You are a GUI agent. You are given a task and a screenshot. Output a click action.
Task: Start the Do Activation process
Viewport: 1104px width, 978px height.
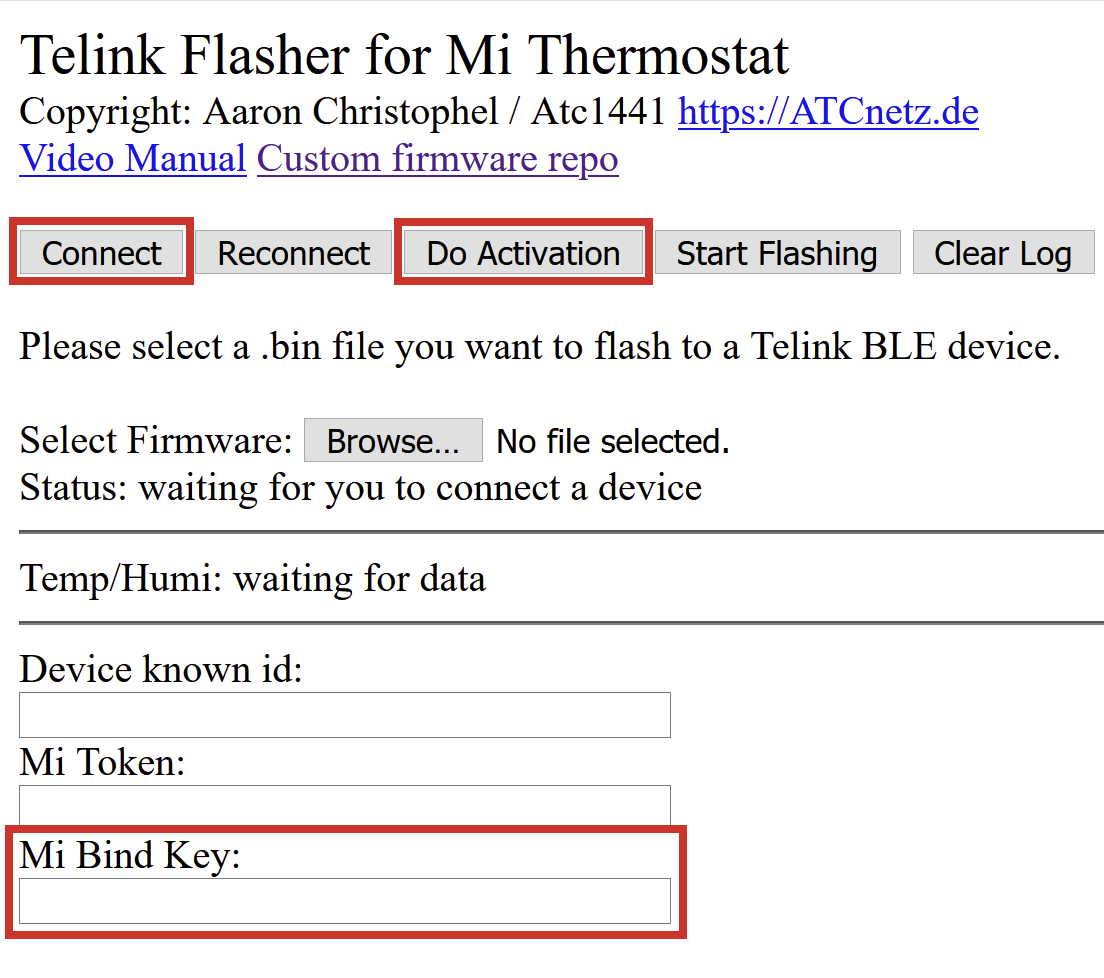pos(523,253)
